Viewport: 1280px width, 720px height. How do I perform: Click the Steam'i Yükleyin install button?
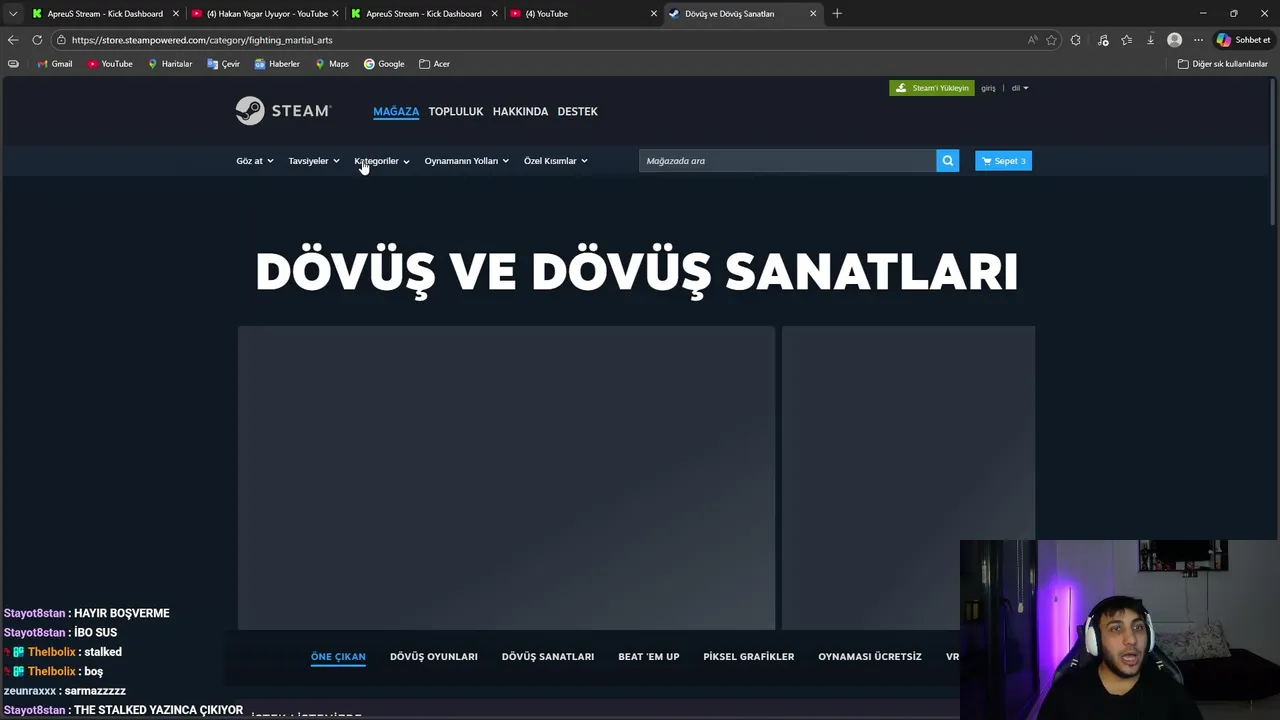coord(931,88)
